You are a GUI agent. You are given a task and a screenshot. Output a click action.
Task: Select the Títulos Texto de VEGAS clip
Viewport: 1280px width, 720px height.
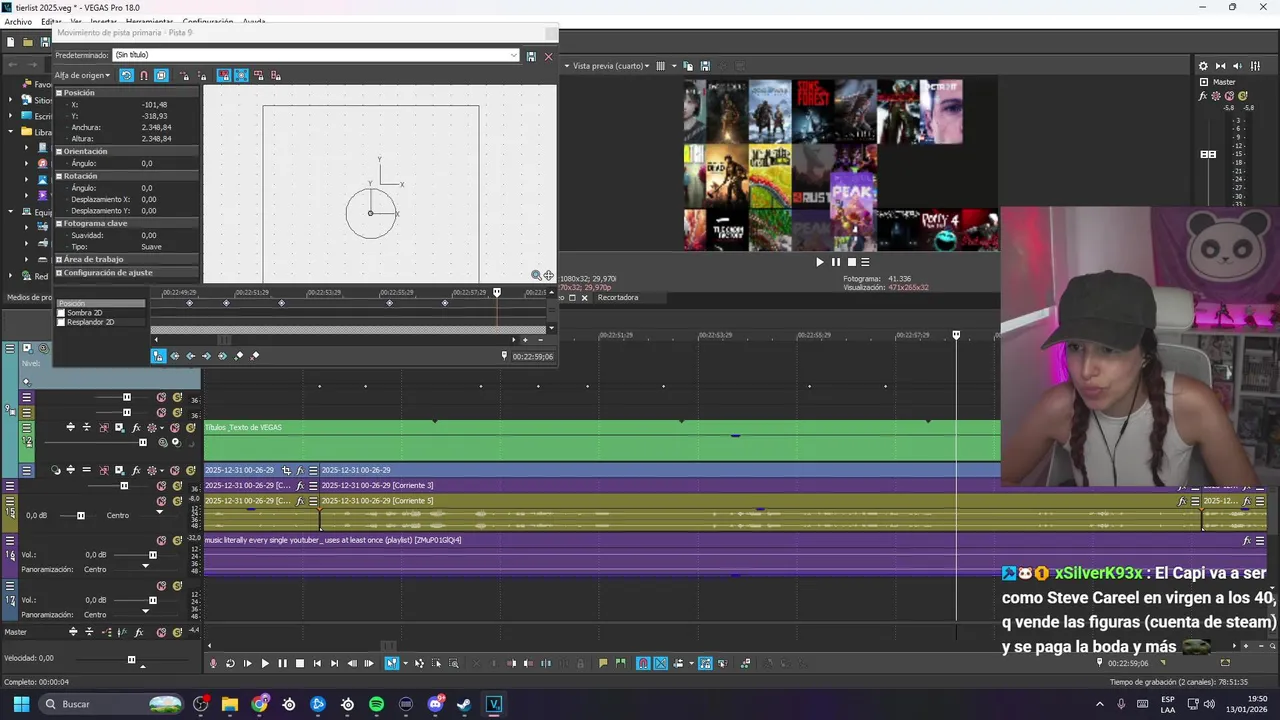(x=601, y=441)
